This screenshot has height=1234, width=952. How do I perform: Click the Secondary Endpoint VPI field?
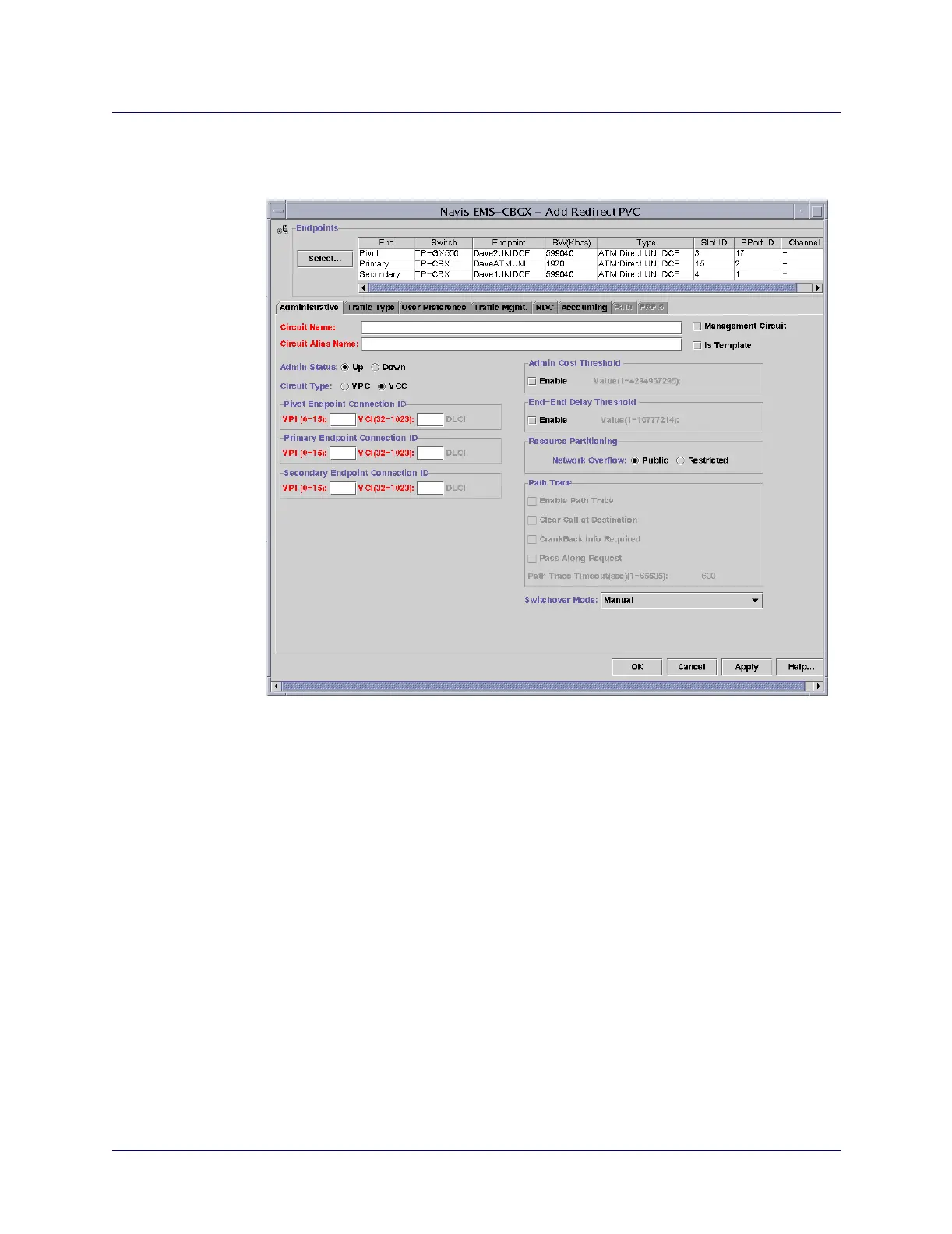click(x=343, y=488)
